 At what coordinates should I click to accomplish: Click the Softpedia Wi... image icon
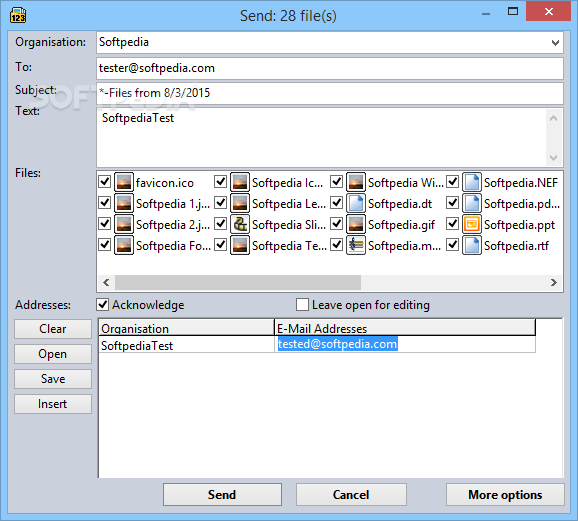pos(356,182)
